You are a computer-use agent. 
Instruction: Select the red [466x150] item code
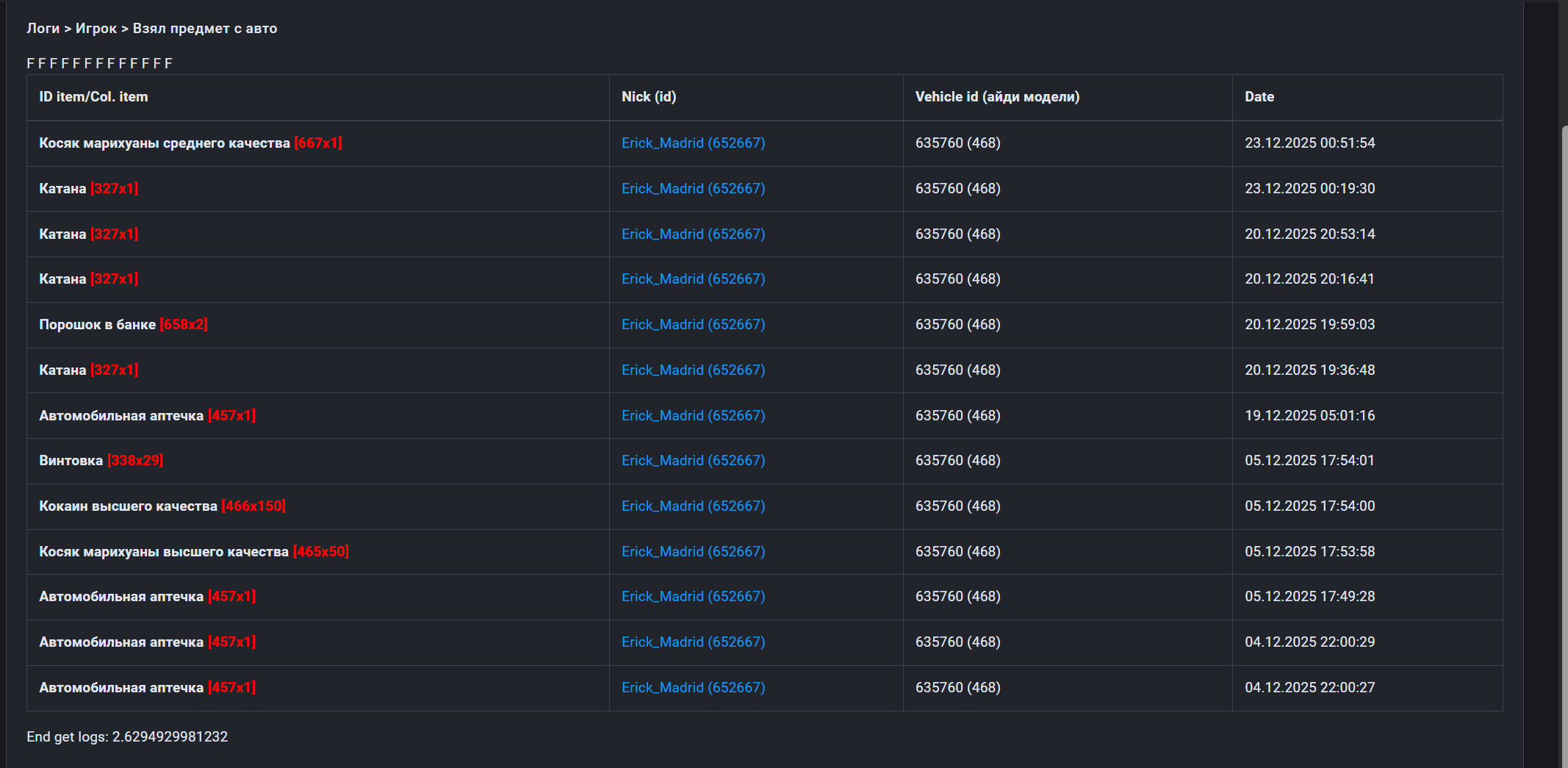point(253,506)
